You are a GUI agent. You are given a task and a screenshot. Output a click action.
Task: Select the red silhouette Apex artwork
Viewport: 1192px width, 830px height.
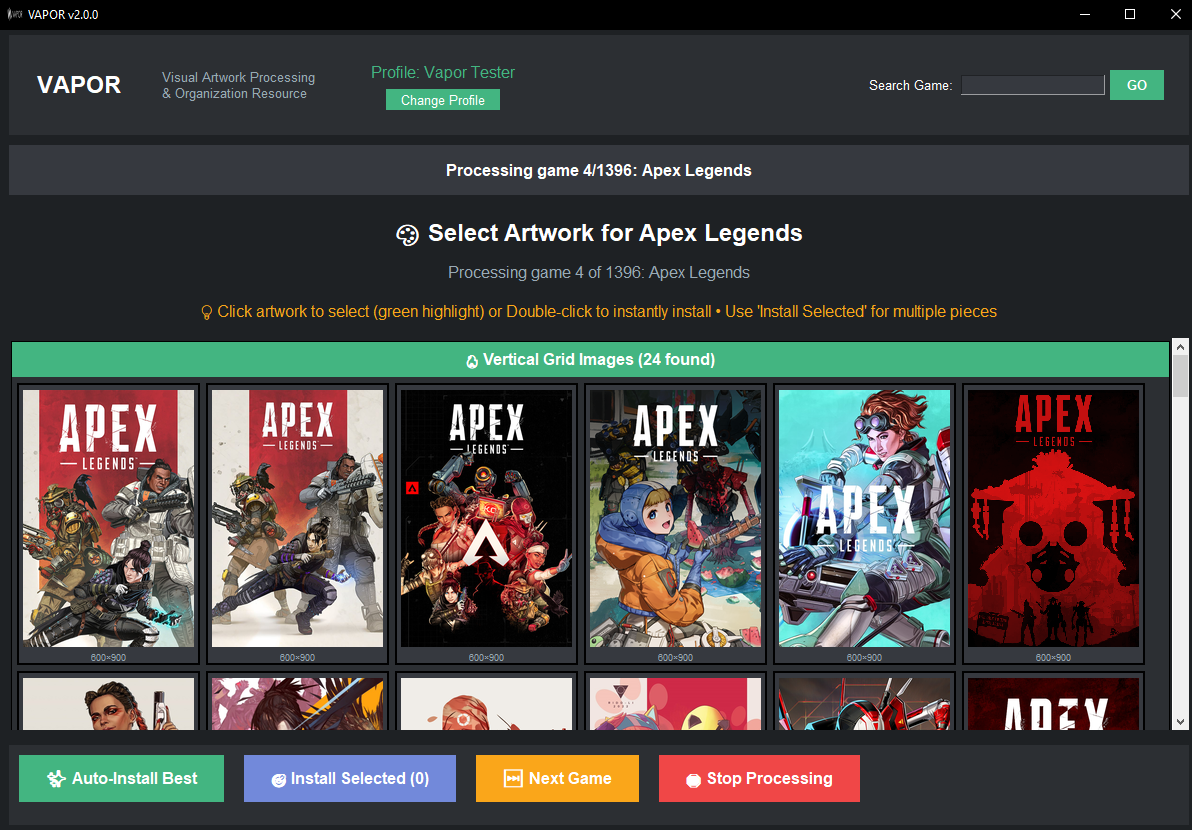coord(1054,518)
